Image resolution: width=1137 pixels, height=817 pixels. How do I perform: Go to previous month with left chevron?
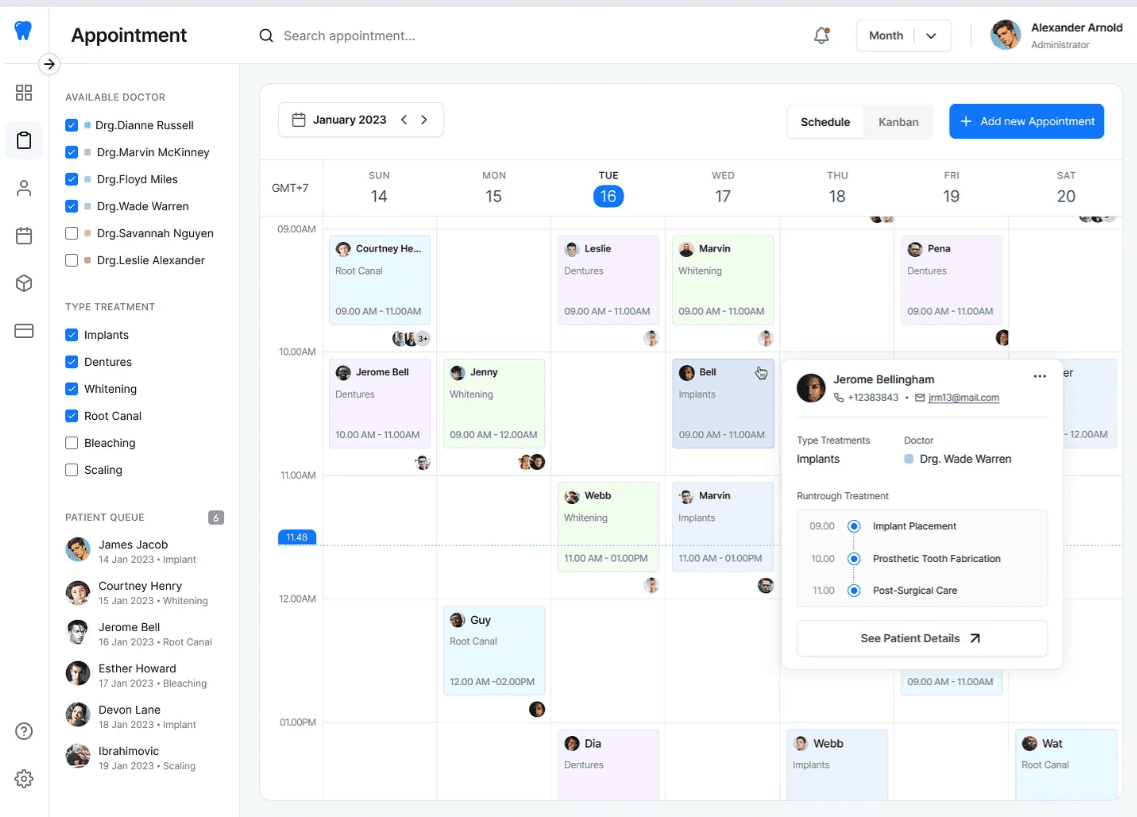click(404, 120)
